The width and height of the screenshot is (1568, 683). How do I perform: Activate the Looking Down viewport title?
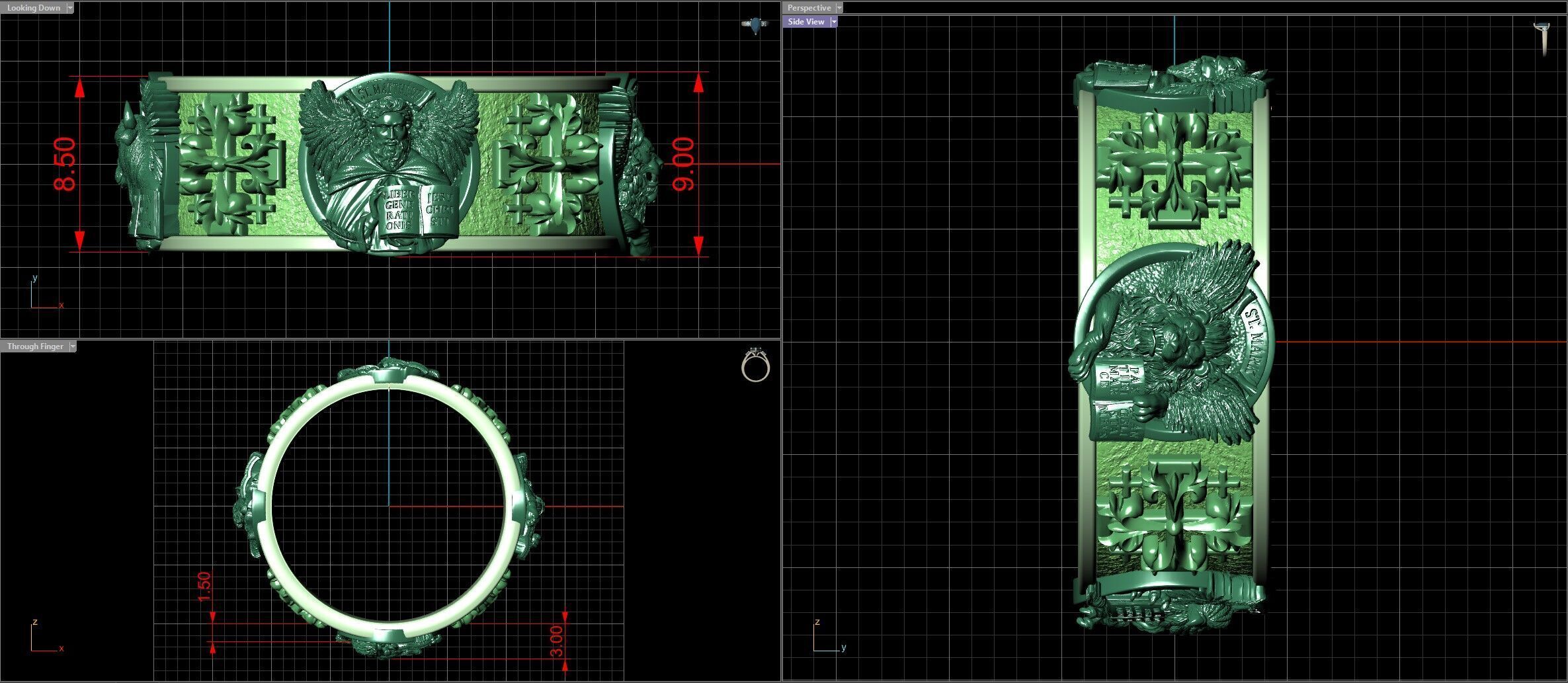pyautogui.click(x=33, y=8)
